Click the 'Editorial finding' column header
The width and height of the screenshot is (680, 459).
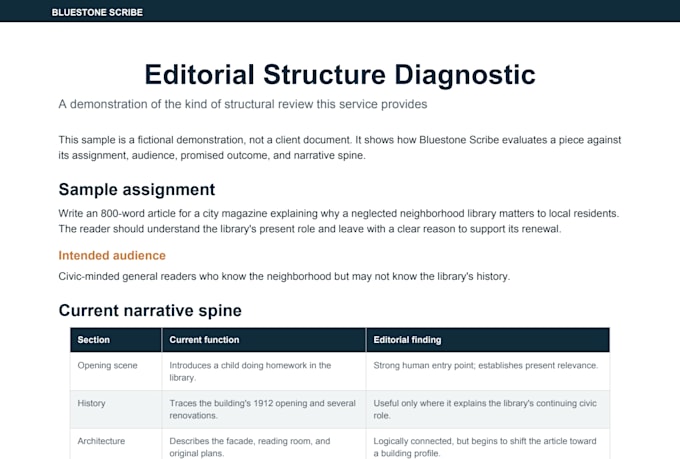(x=488, y=340)
